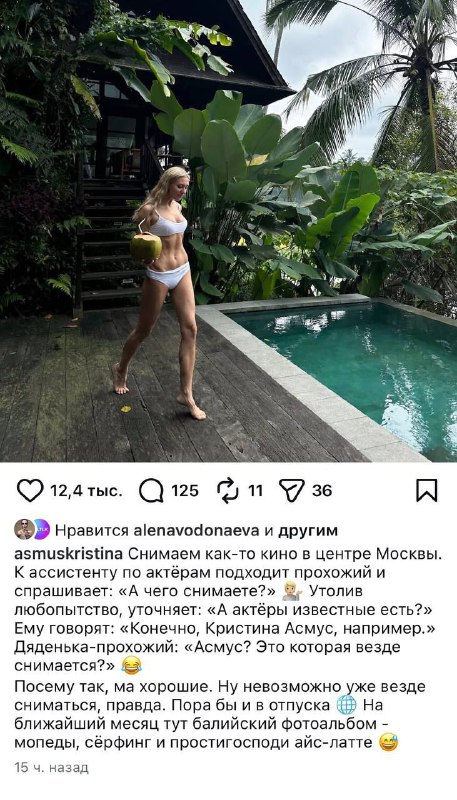The height and width of the screenshot is (800, 457).
Task: Click the sweat-smile emoji ending the caption
Action: (388, 742)
